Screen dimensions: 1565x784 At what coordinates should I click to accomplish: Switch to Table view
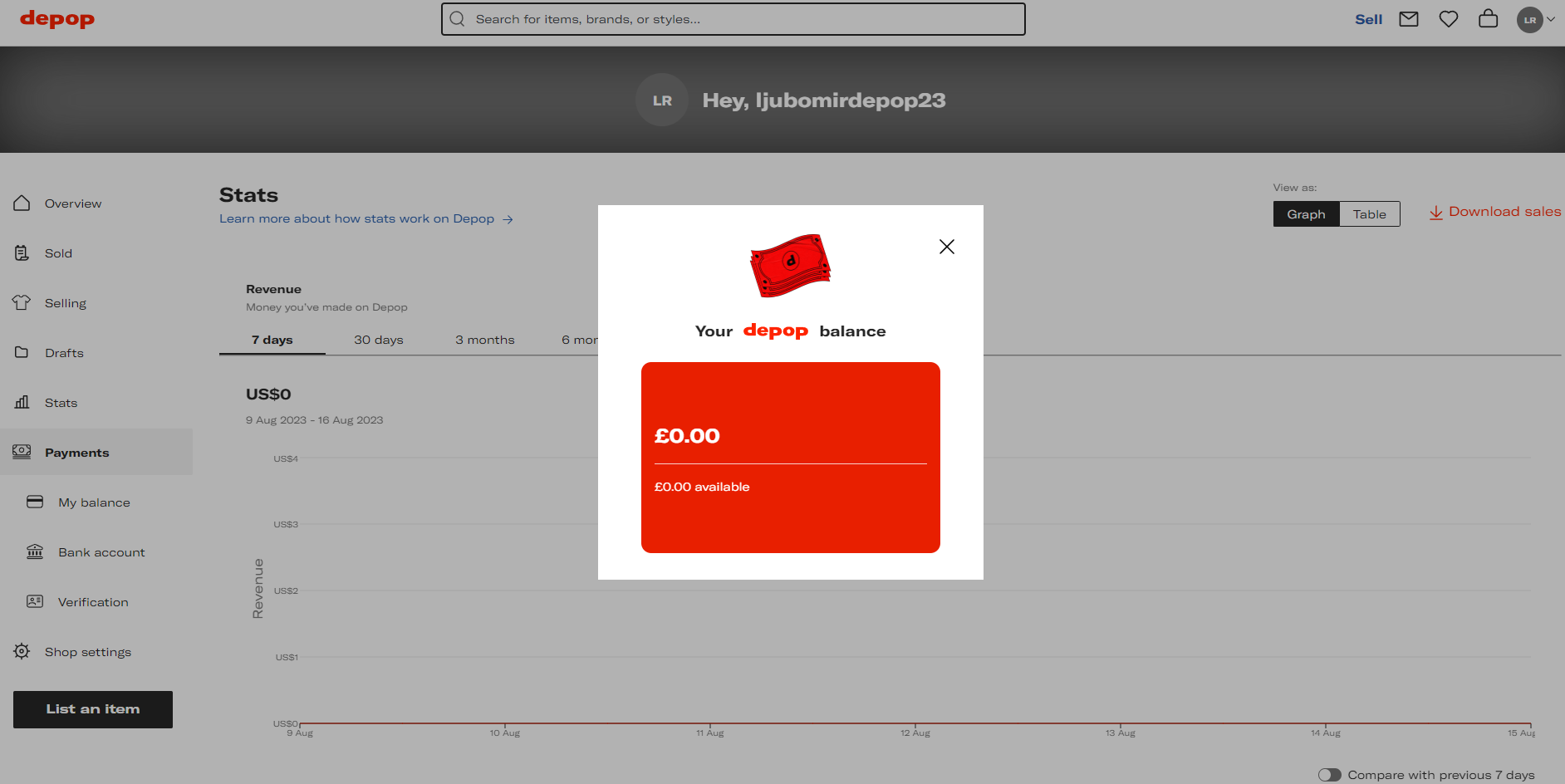point(1369,214)
